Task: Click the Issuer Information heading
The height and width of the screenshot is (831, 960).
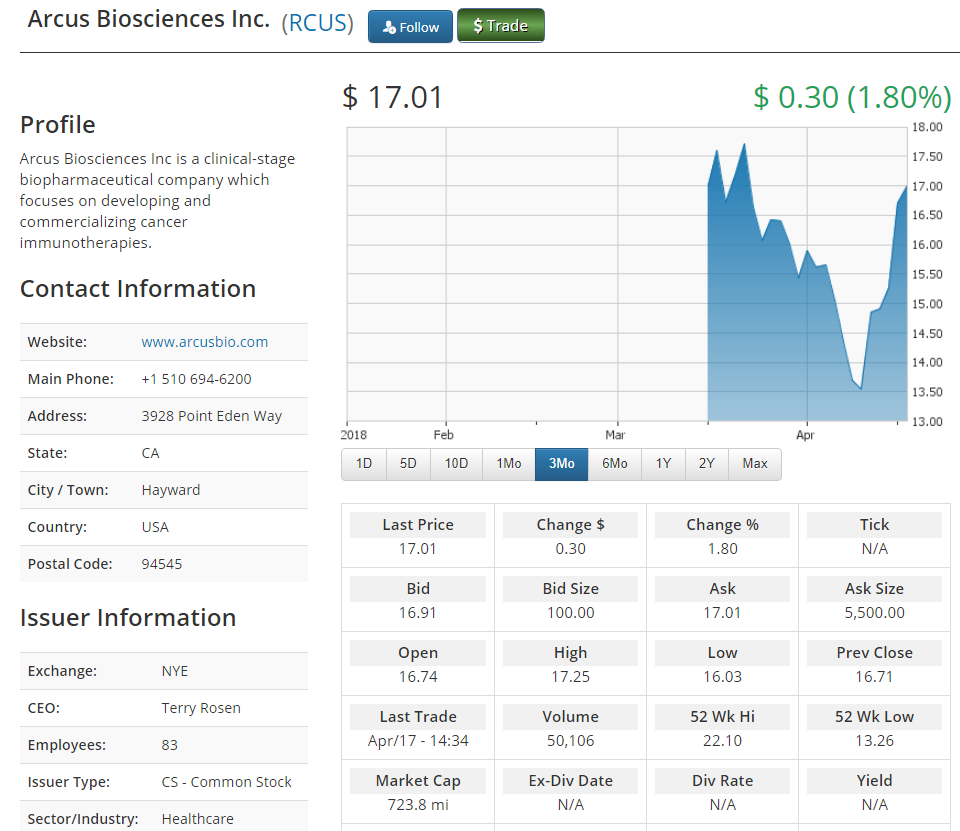Action: [128, 617]
